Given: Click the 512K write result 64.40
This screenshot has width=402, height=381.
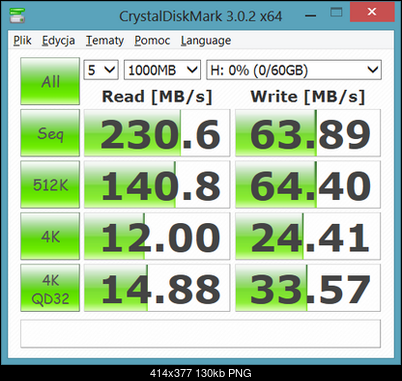Looking at the screenshot, I should 308,184.
